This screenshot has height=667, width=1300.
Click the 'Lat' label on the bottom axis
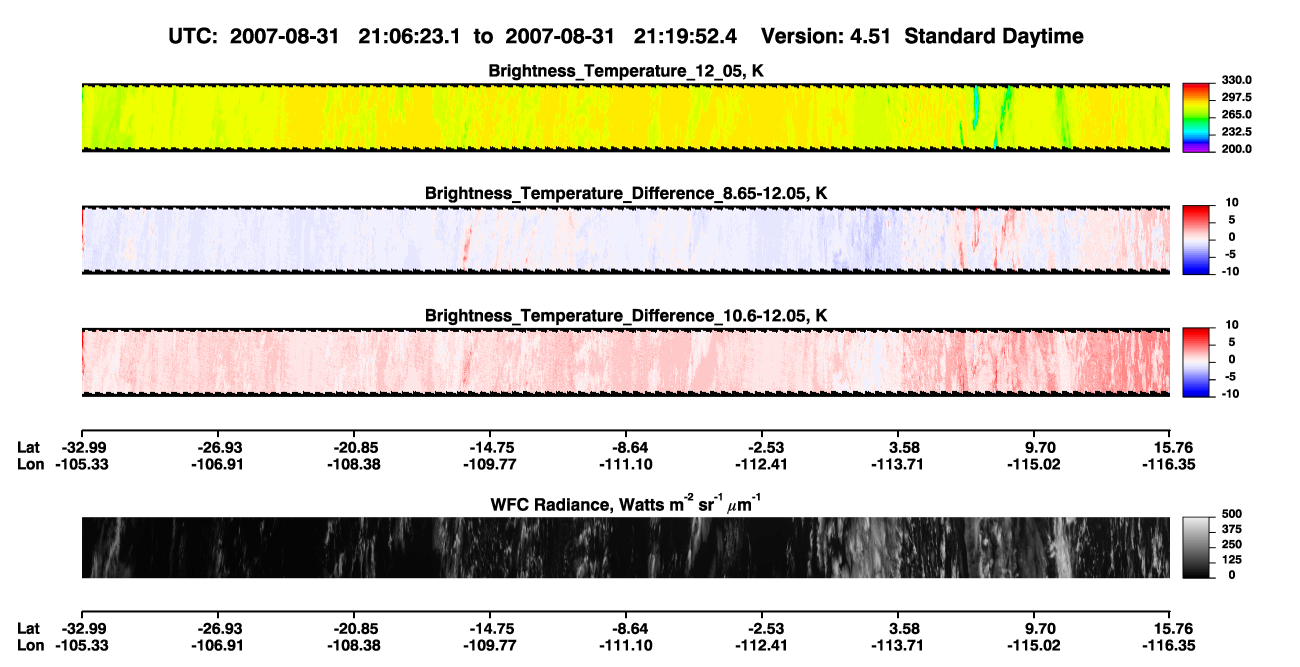[x=29, y=629]
